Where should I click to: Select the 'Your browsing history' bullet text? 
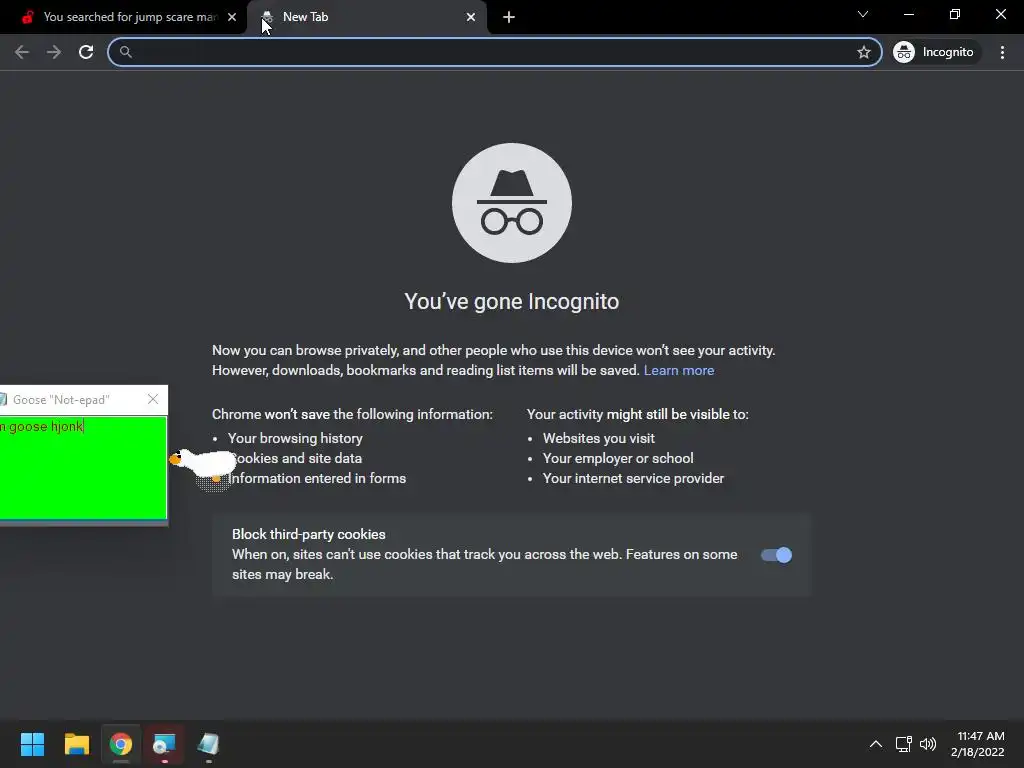click(295, 438)
